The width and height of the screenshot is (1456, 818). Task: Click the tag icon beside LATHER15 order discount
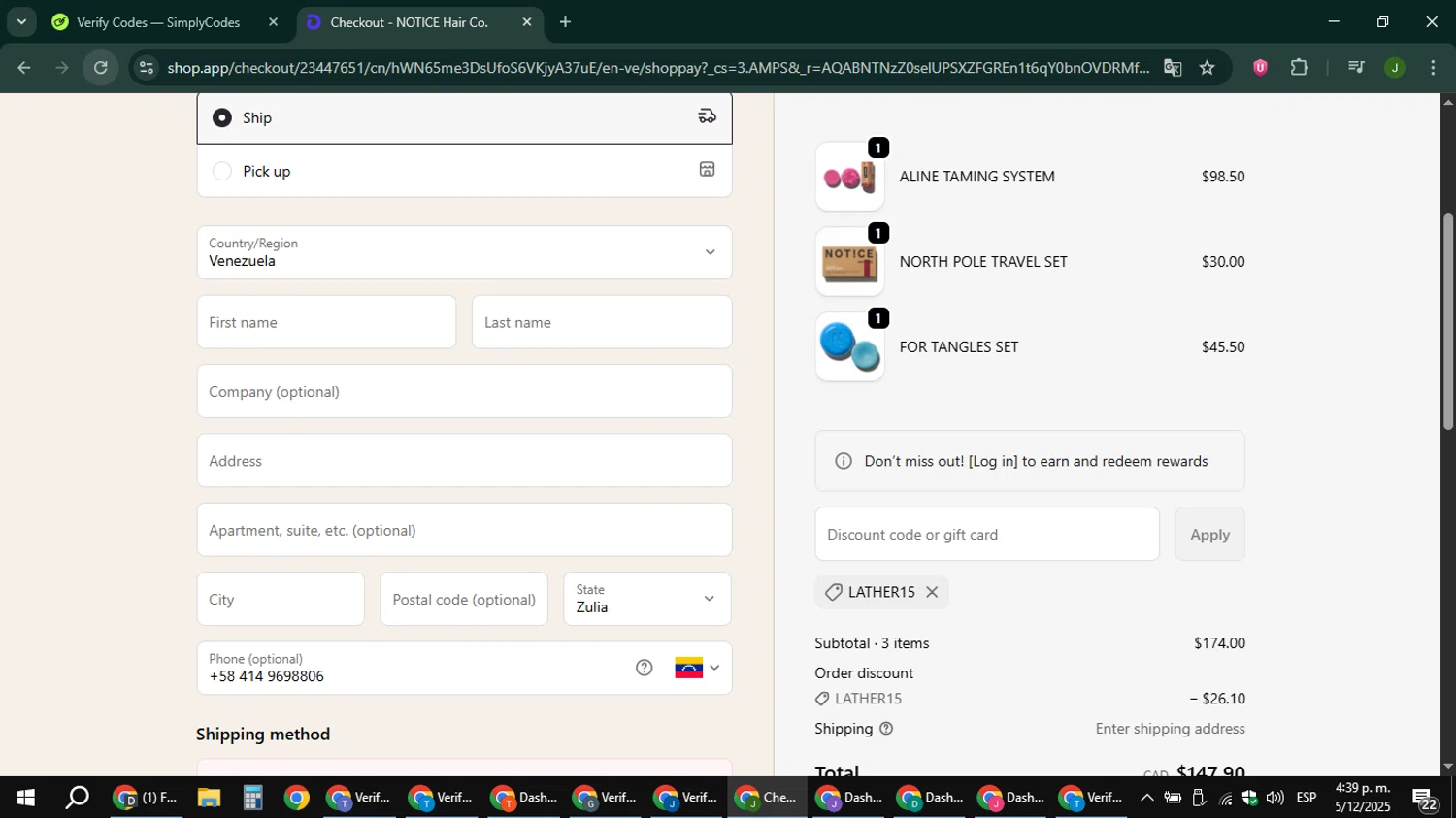pyautogui.click(x=822, y=699)
